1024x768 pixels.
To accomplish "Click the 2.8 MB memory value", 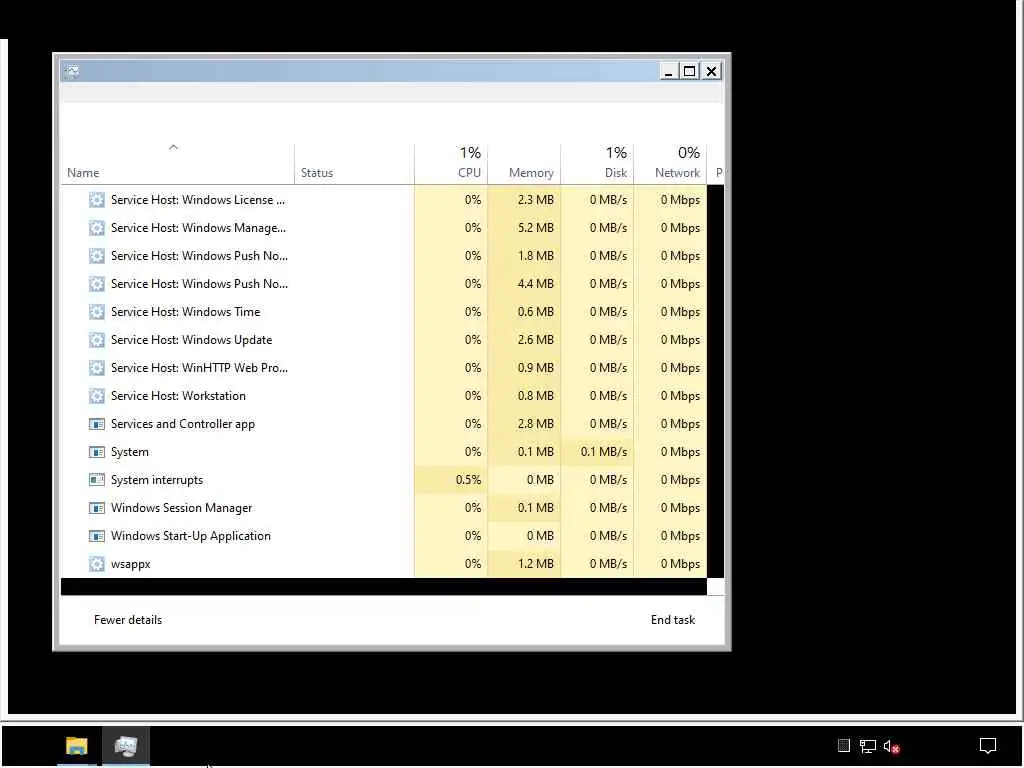I will pos(536,424).
